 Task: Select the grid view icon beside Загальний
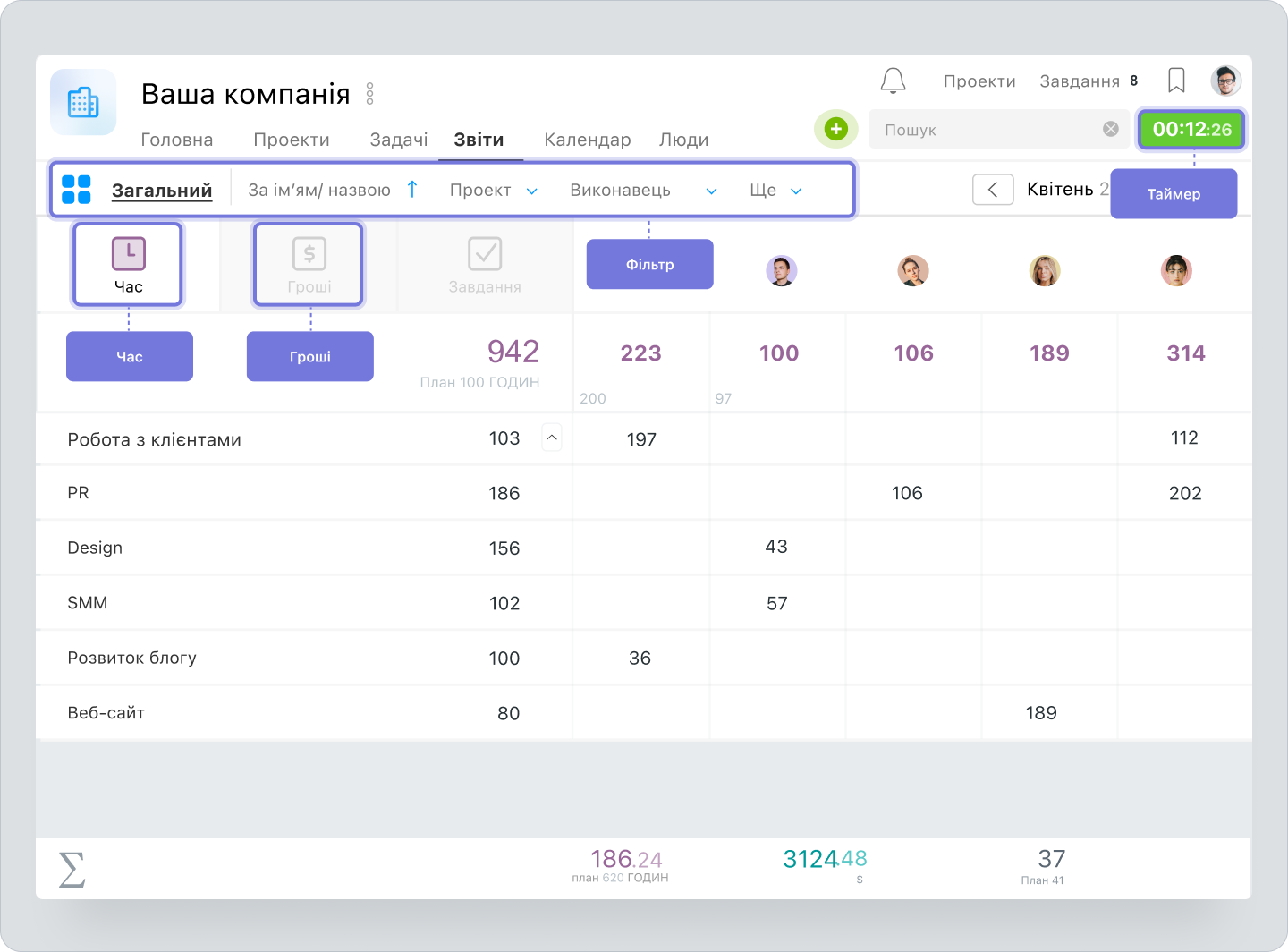[76, 189]
